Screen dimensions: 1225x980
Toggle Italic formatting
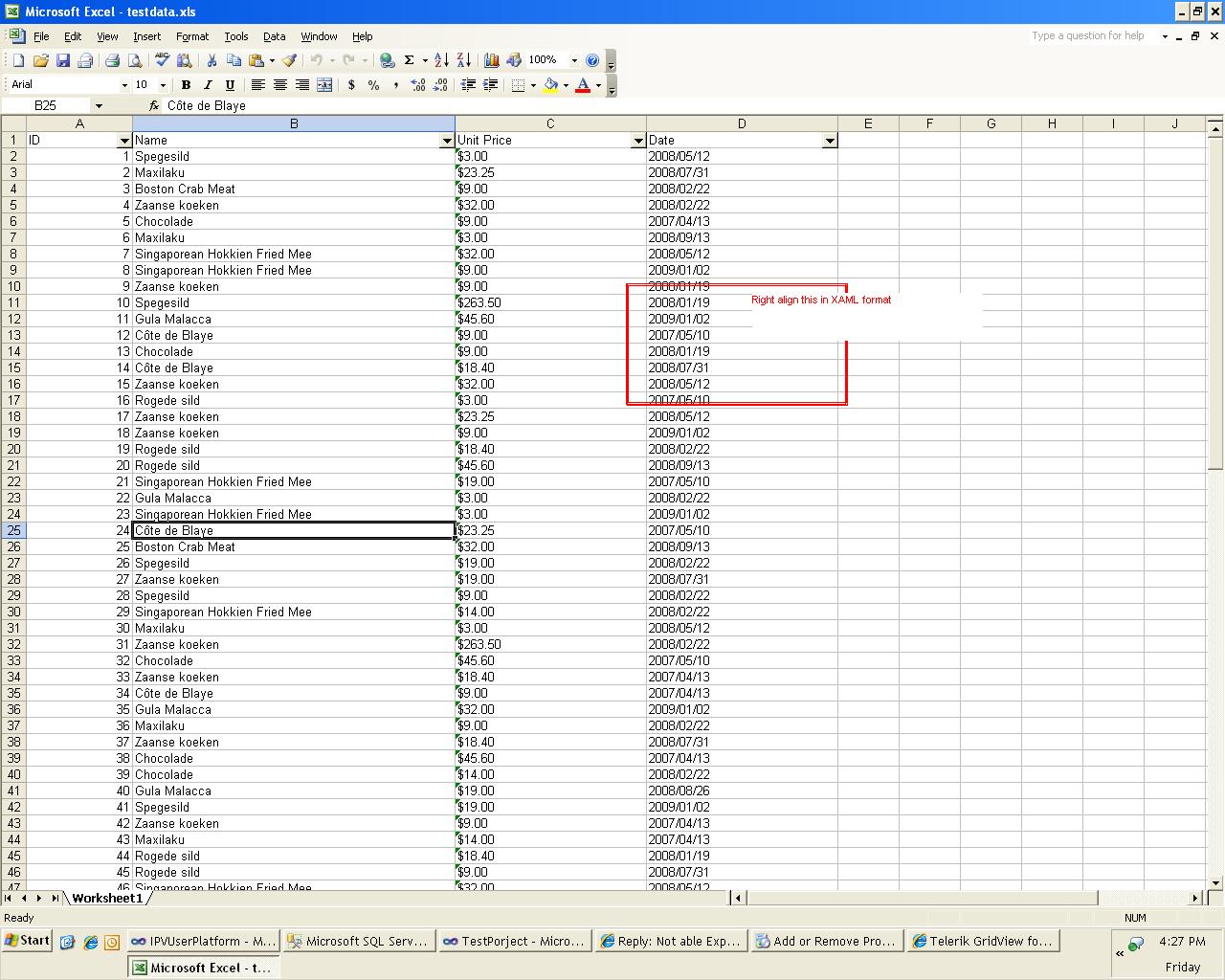coord(208,85)
